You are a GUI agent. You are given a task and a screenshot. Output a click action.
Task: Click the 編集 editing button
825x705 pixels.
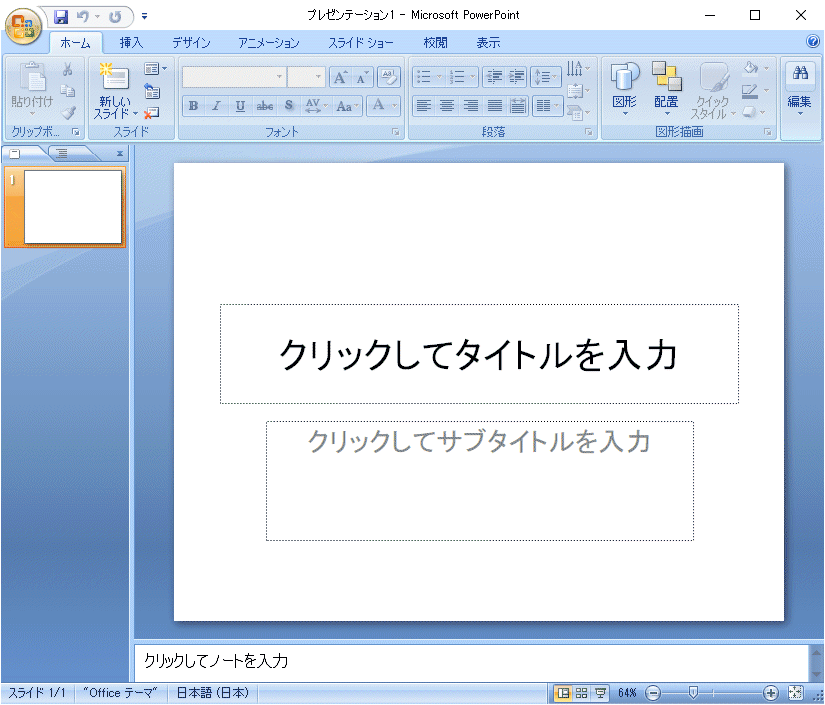[x=799, y=88]
